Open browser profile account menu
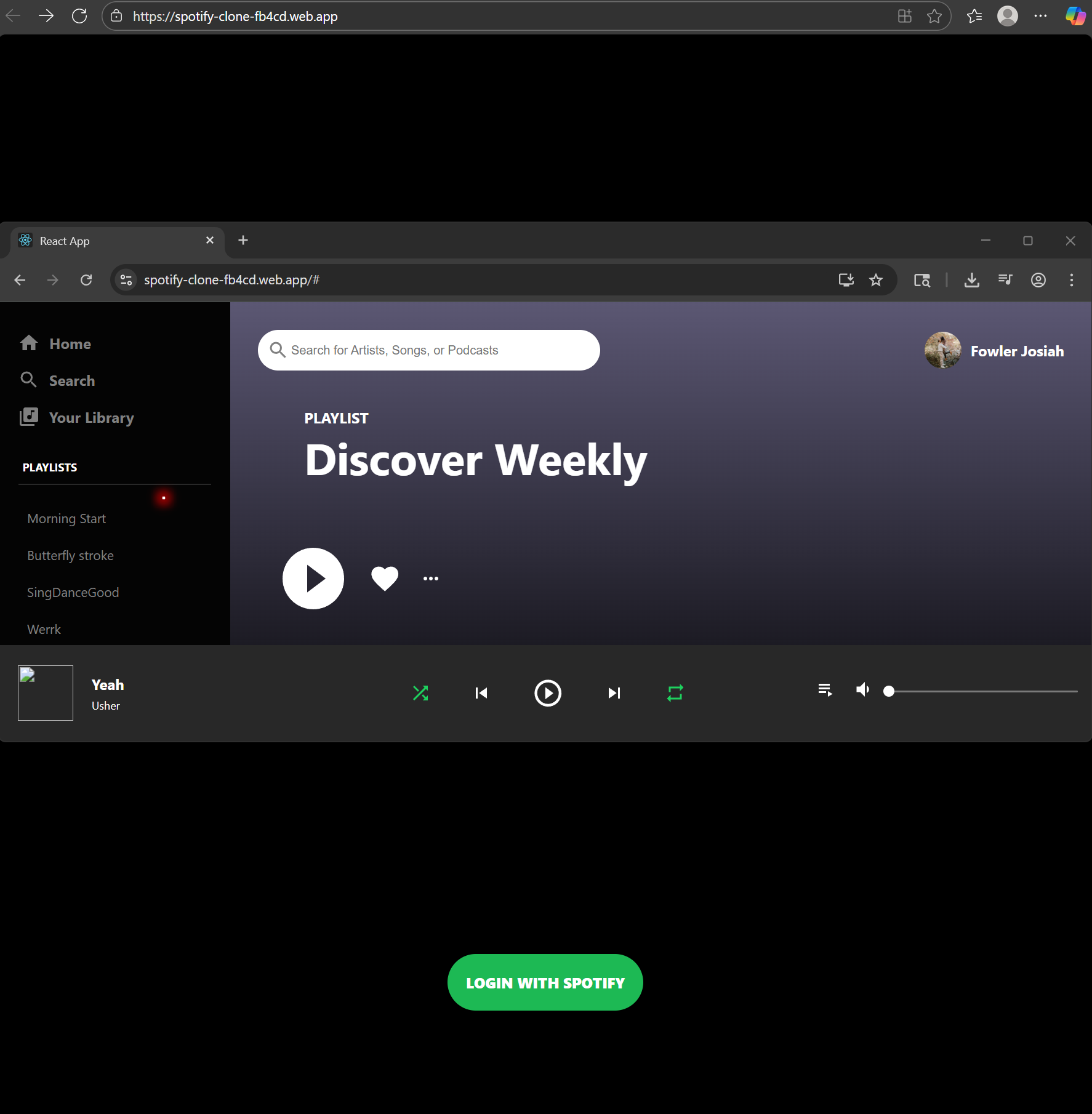This screenshot has width=1092, height=1114. (1038, 279)
